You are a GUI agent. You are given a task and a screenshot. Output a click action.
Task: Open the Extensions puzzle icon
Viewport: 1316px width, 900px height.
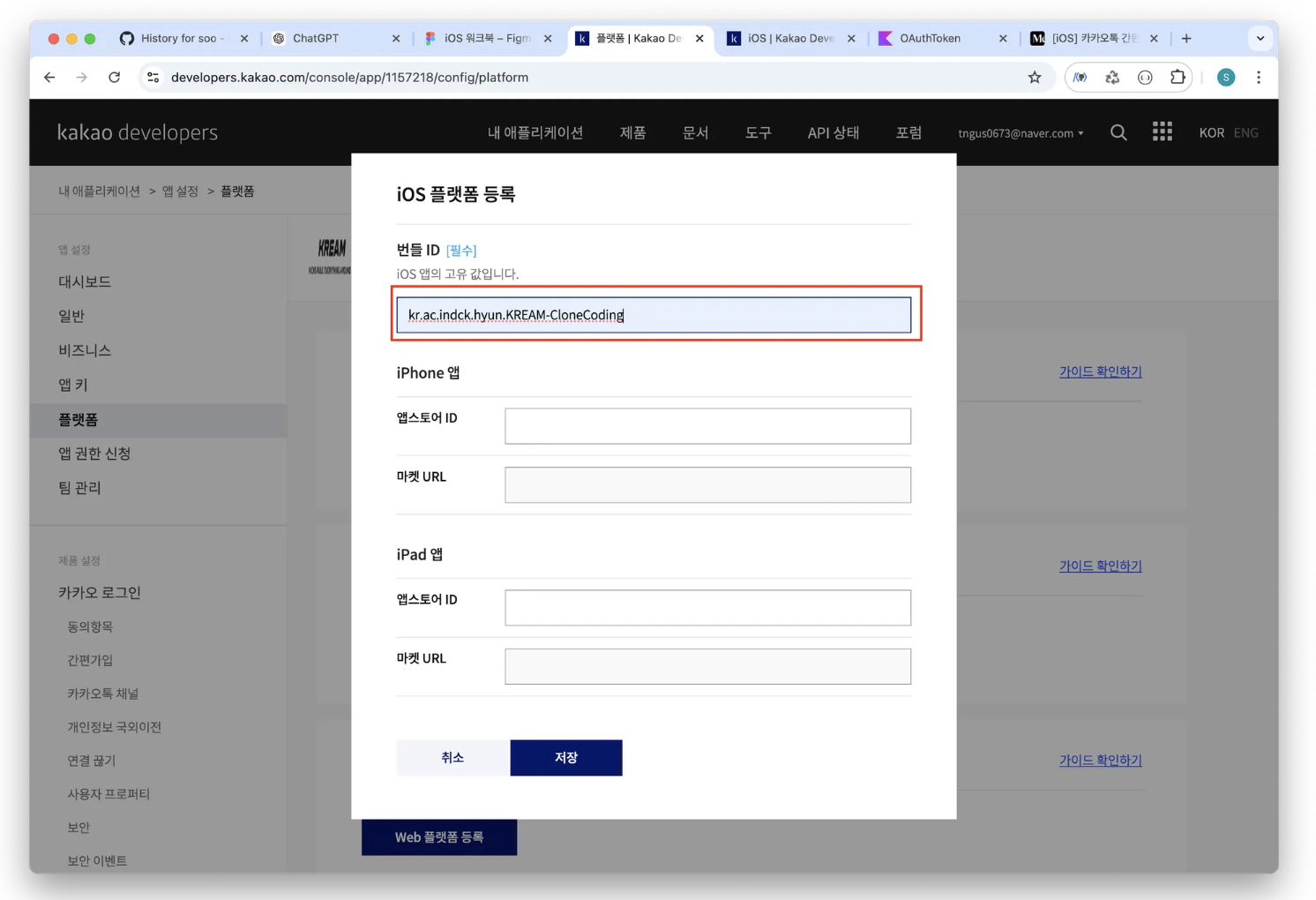(x=1178, y=78)
